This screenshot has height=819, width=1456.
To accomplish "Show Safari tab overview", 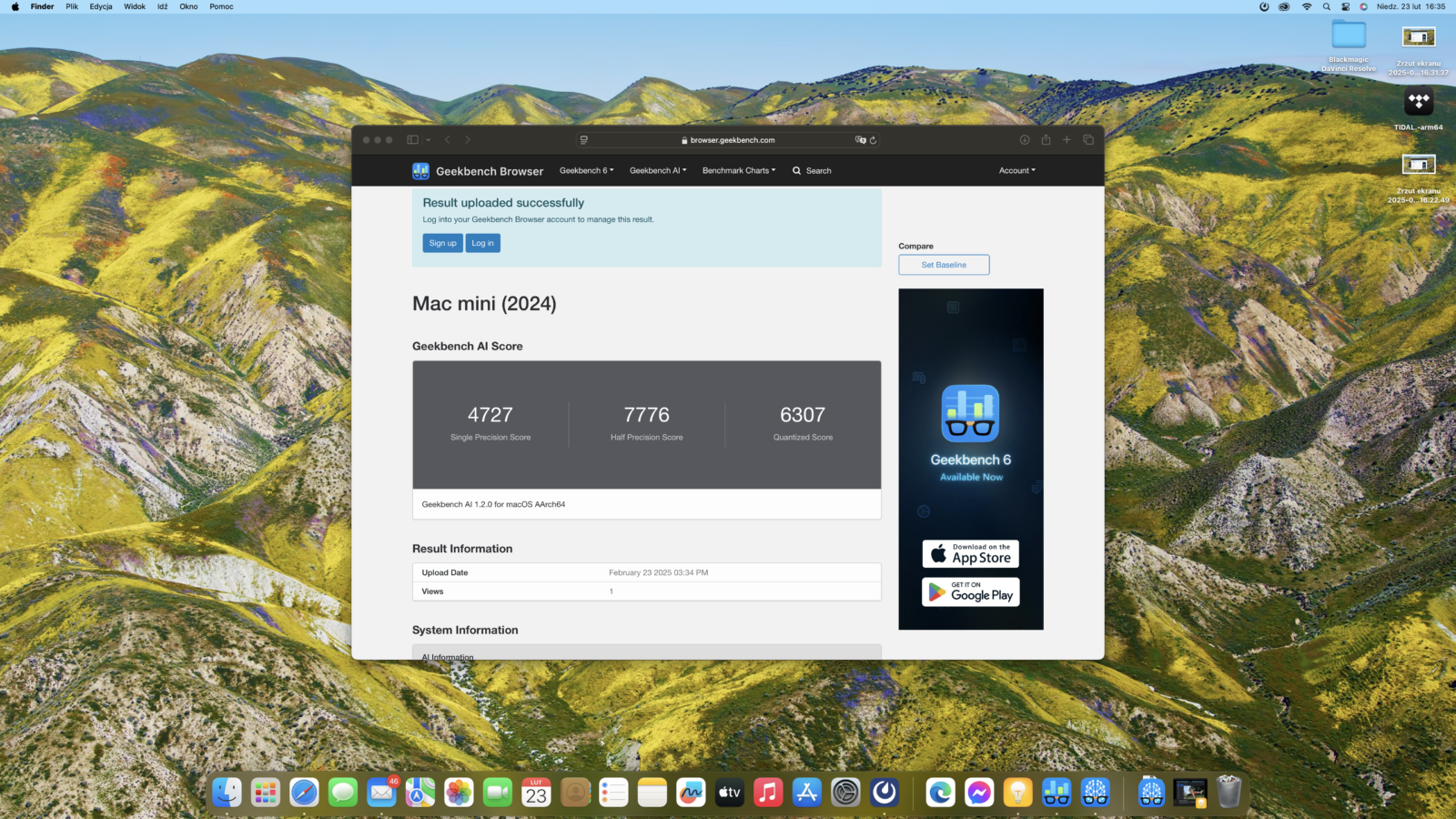I will (1087, 140).
